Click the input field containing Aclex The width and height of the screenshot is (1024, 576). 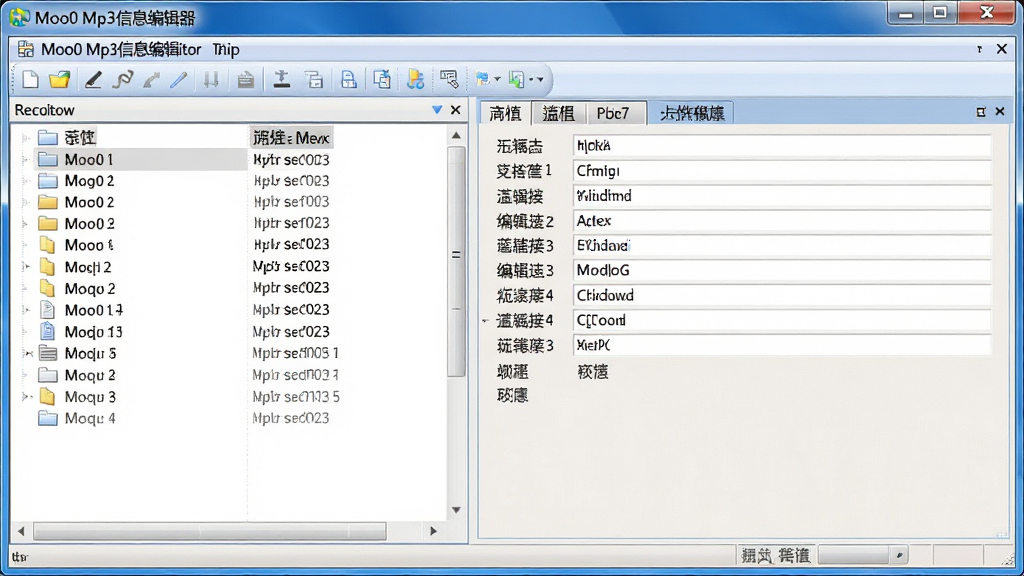[x=782, y=221]
